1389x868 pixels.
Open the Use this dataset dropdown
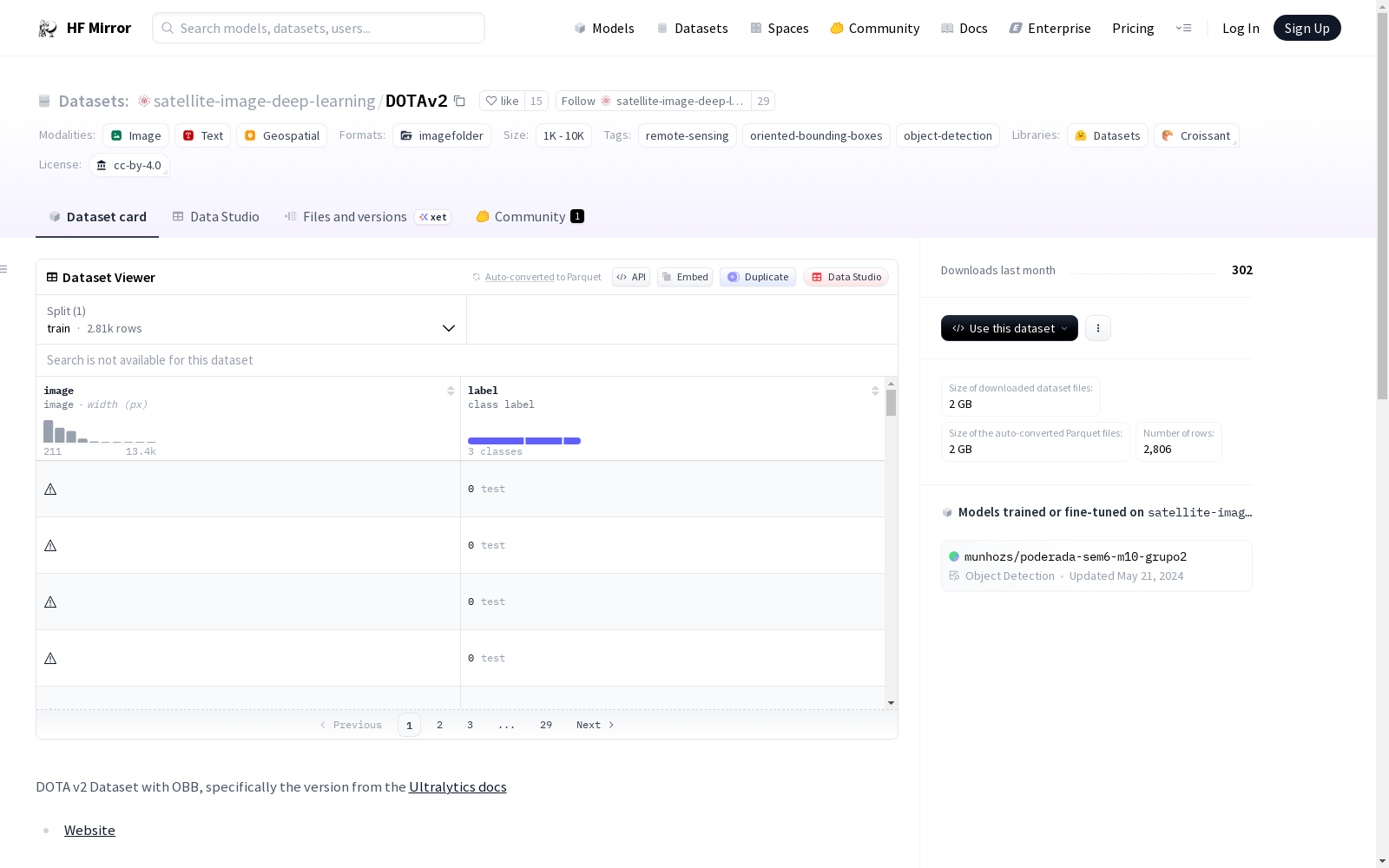(x=1010, y=328)
